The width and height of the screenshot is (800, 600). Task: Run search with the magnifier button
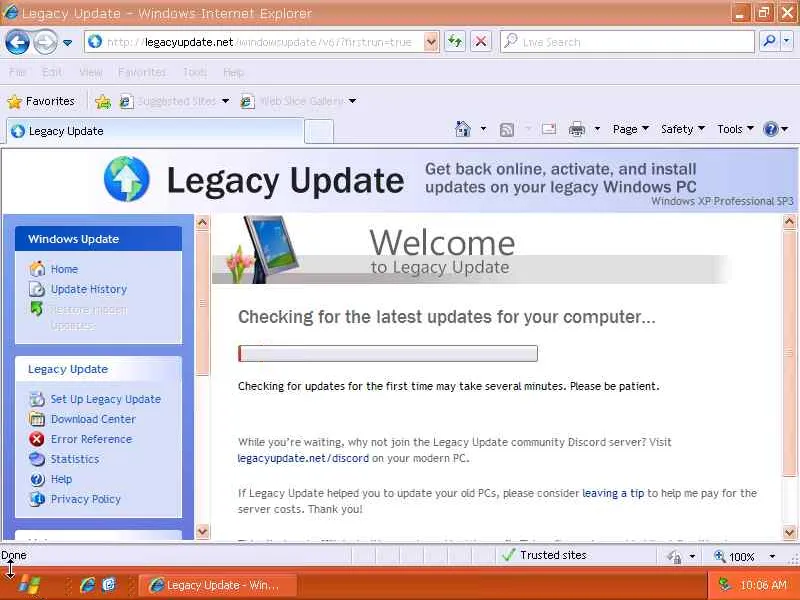(769, 42)
